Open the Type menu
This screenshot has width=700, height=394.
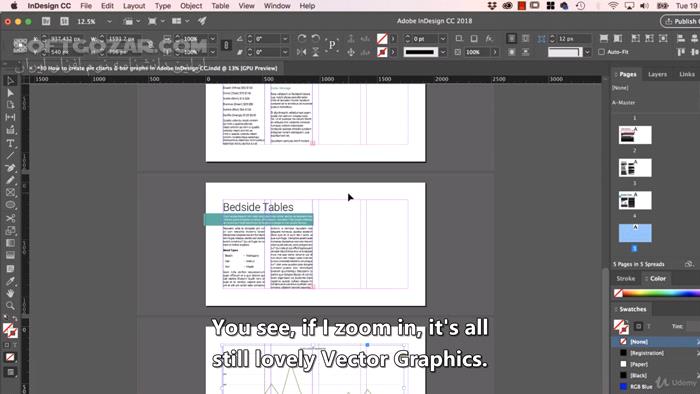point(162,6)
